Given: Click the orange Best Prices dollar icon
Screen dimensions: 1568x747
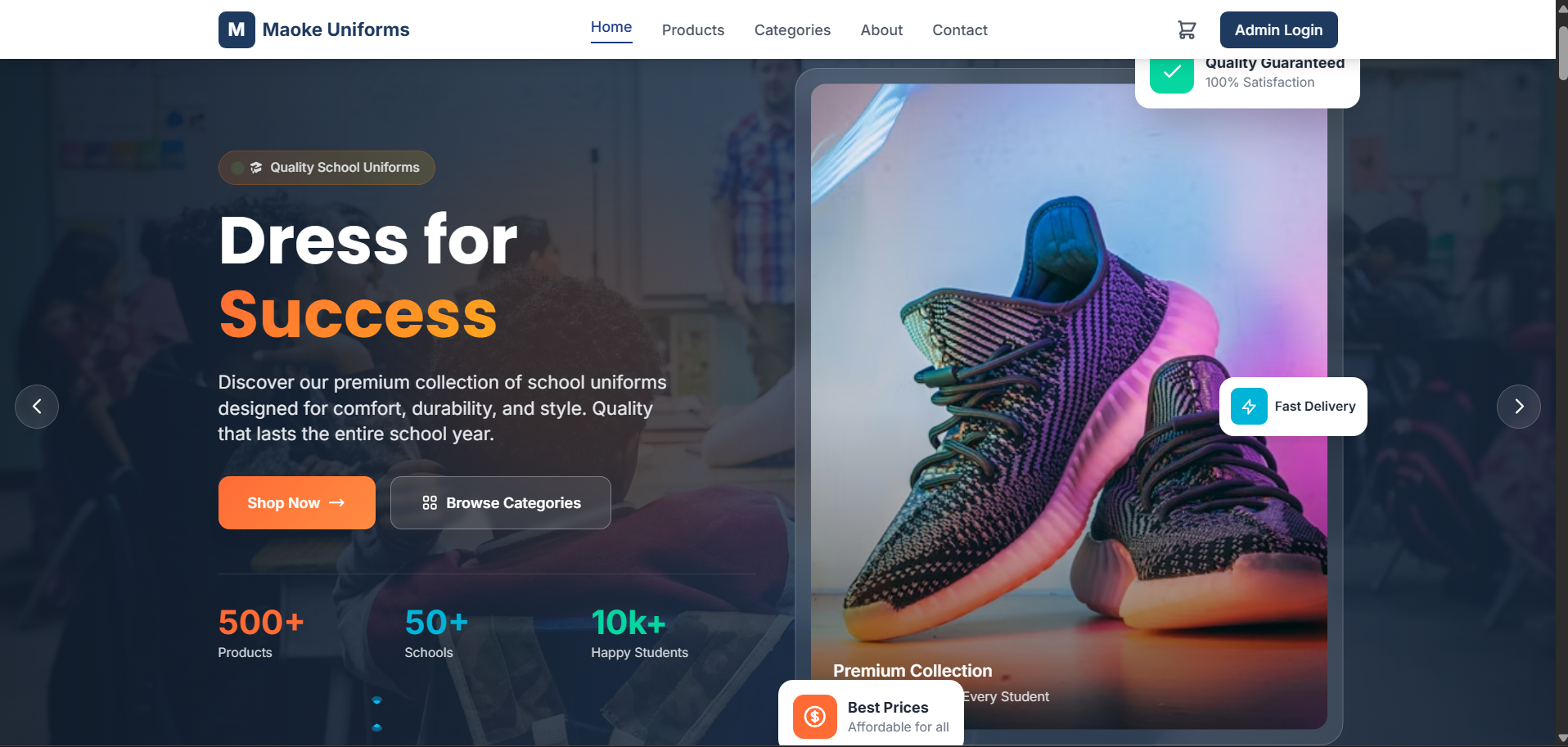Looking at the screenshot, I should coord(815,717).
